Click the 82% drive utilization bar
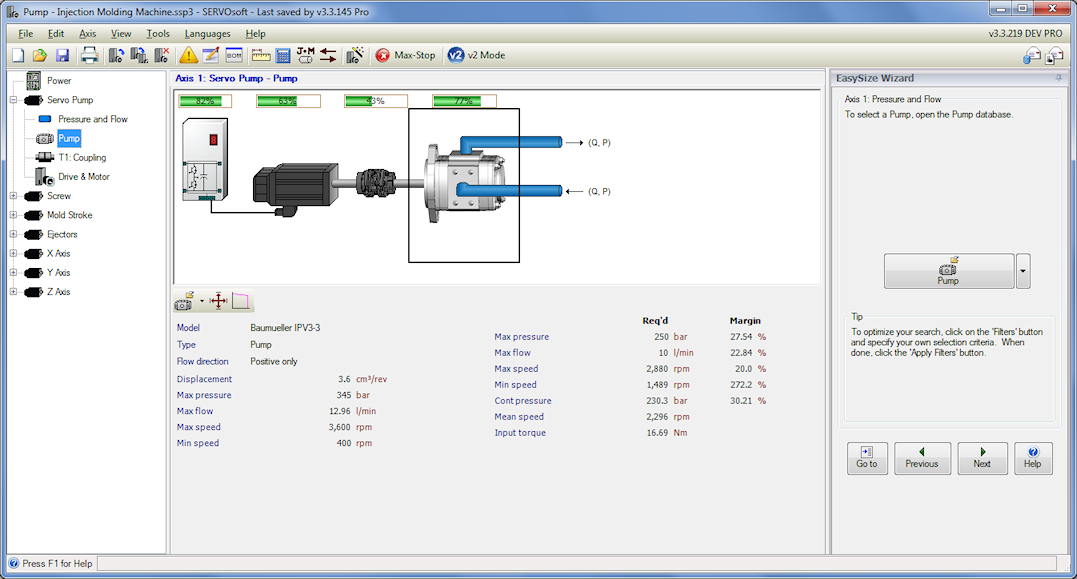1077x579 pixels. [x=205, y=101]
